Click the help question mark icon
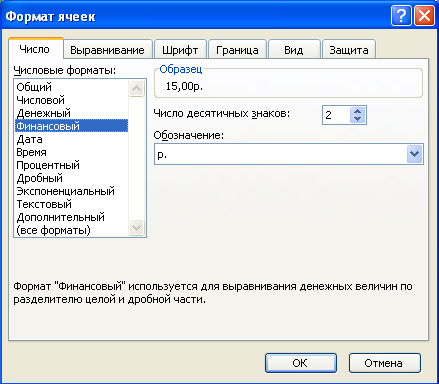This screenshot has height=384, width=439. 401,15
